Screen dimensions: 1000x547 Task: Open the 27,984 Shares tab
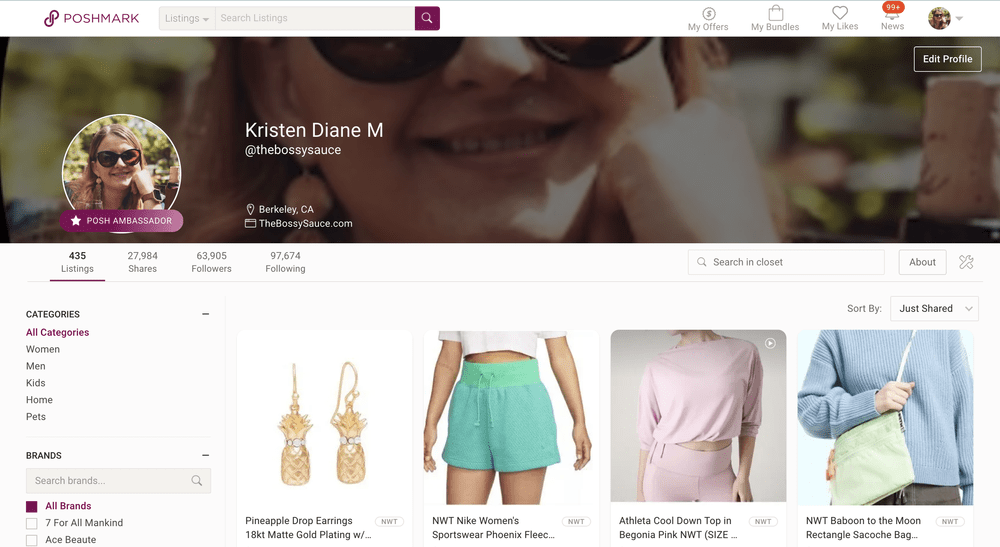[142, 262]
